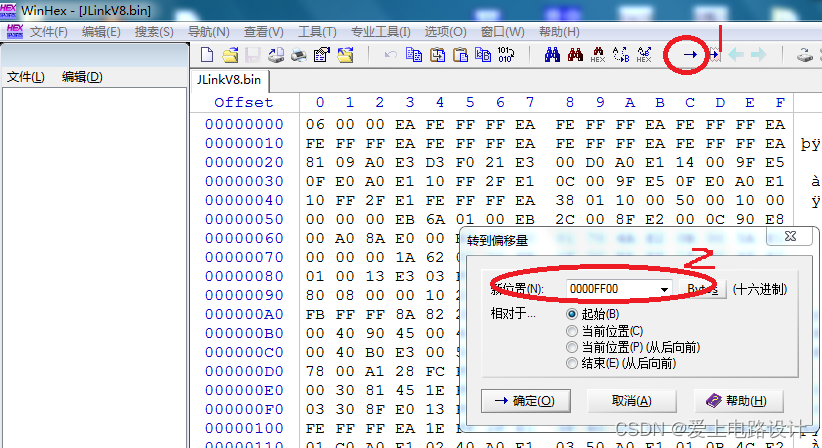The width and height of the screenshot is (822, 448).
Task: Open the 导航(N) menu
Action: coord(209,32)
